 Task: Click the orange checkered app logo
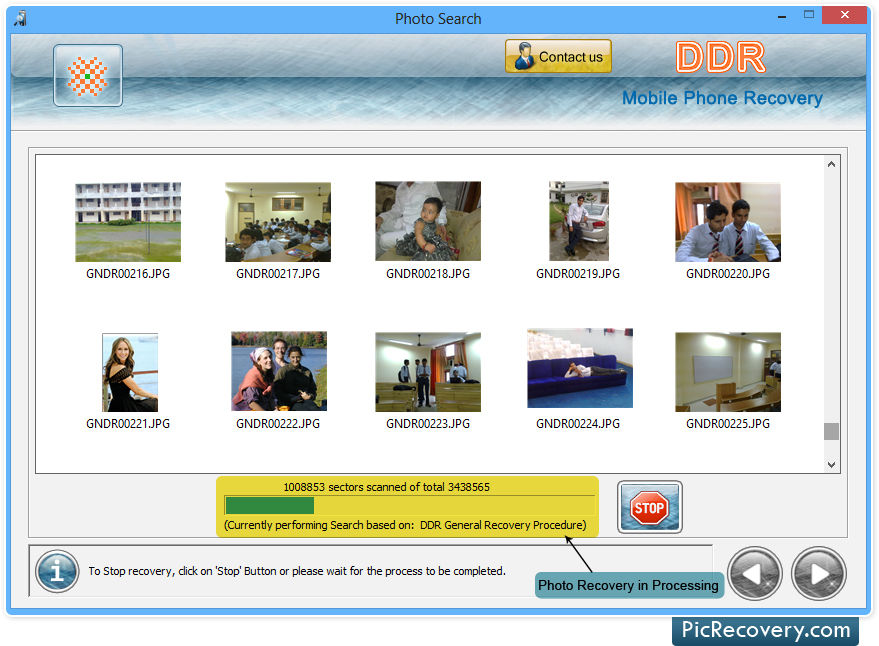click(88, 76)
